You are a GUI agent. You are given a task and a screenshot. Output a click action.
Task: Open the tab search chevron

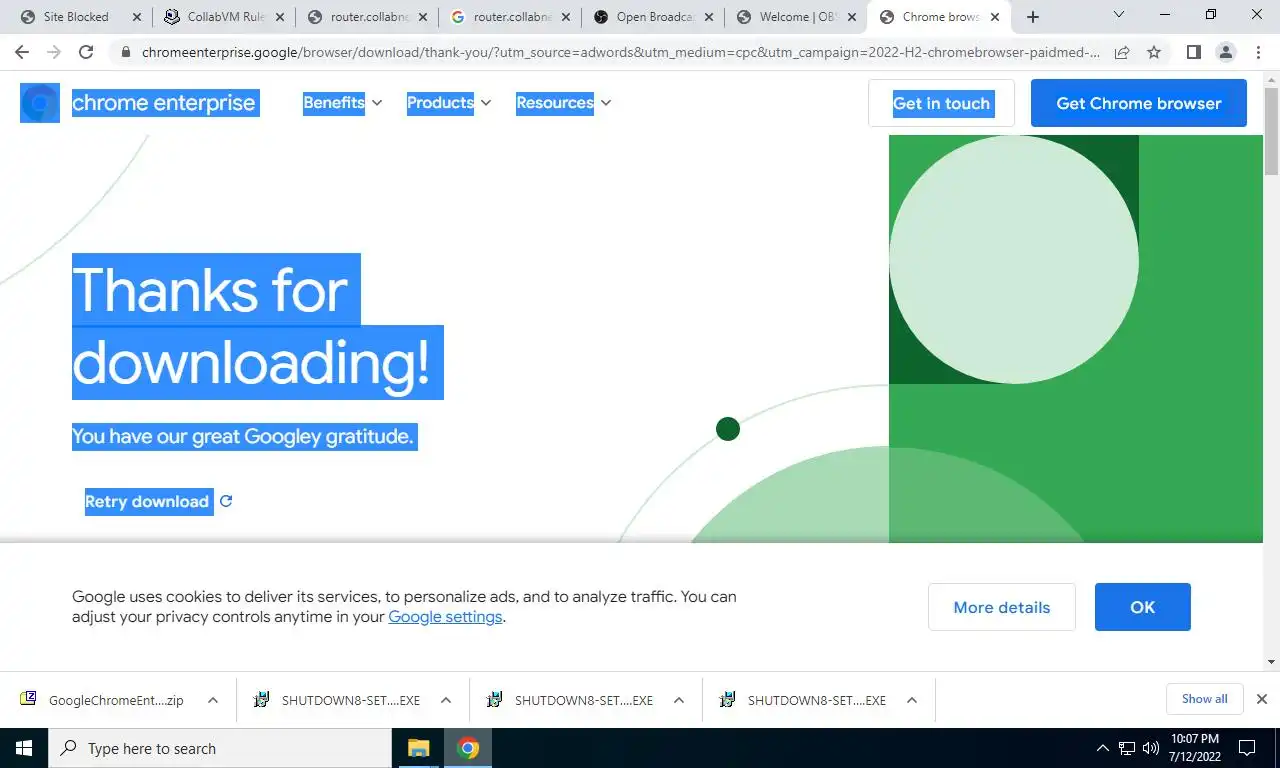(x=1119, y=15)
